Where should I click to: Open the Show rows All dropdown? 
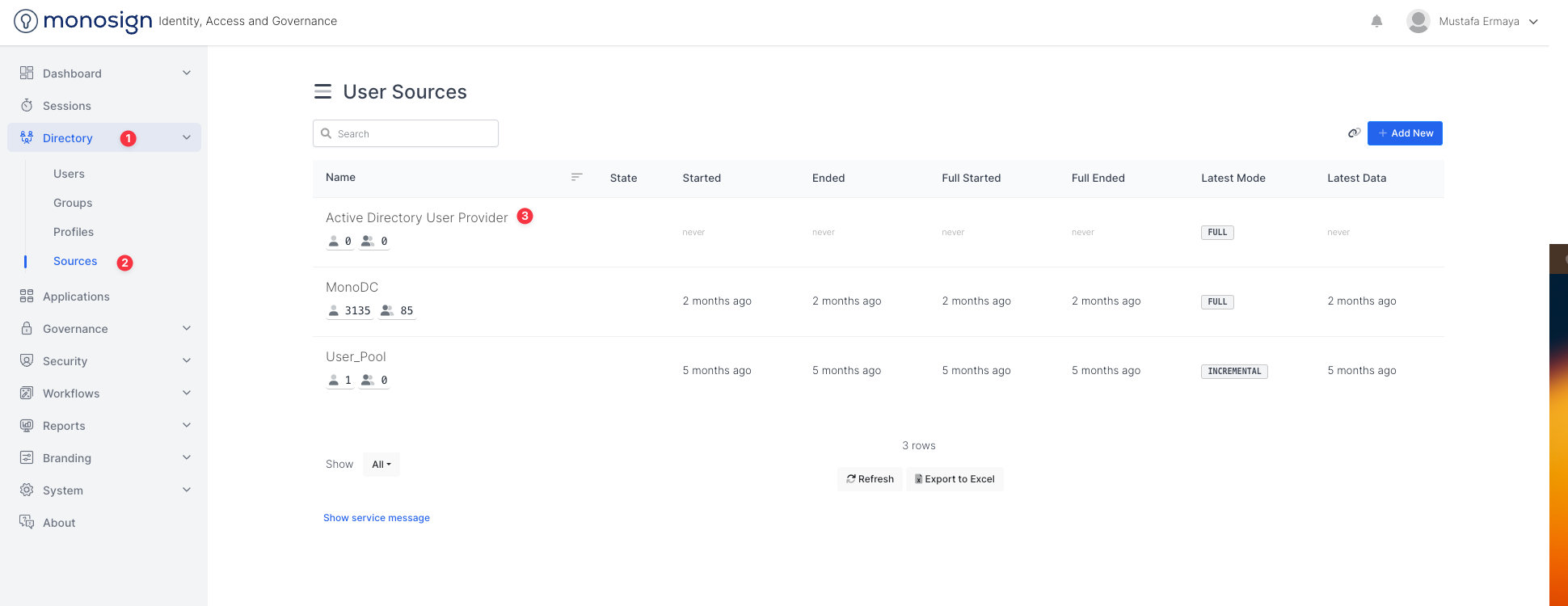tap(381, 465)
